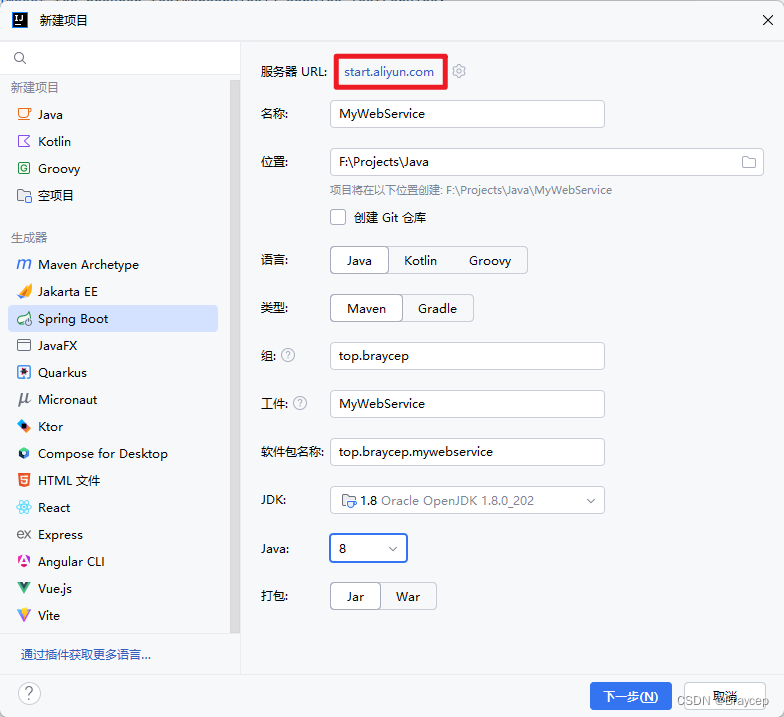Select the Groovy project icon

[x=24, y=168]
